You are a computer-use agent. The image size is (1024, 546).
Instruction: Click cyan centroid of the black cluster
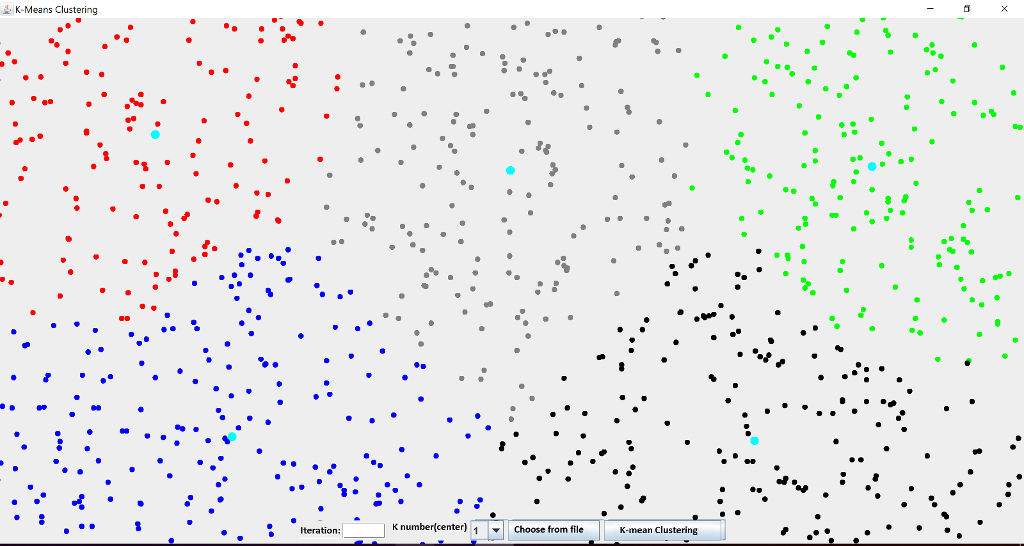754,441
